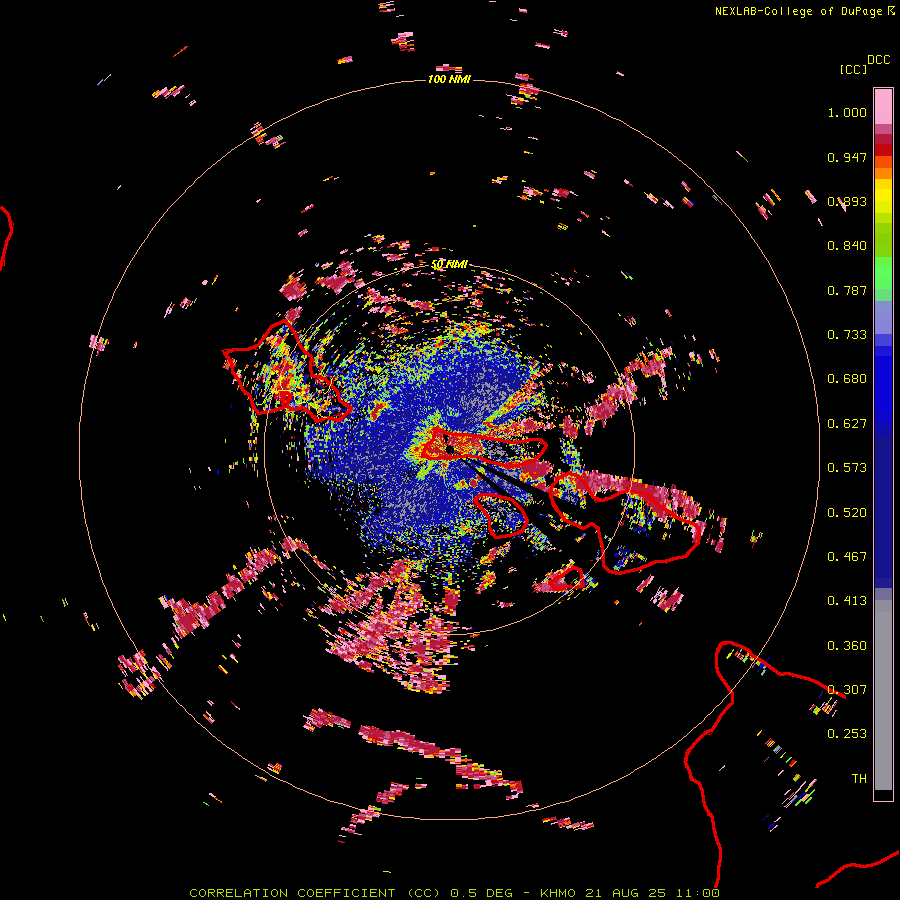This screenshot has width=900, height=900.
Task: Pick the light pink swatch beside 1.000 on the color bar
Action: (x=883, y=107)
